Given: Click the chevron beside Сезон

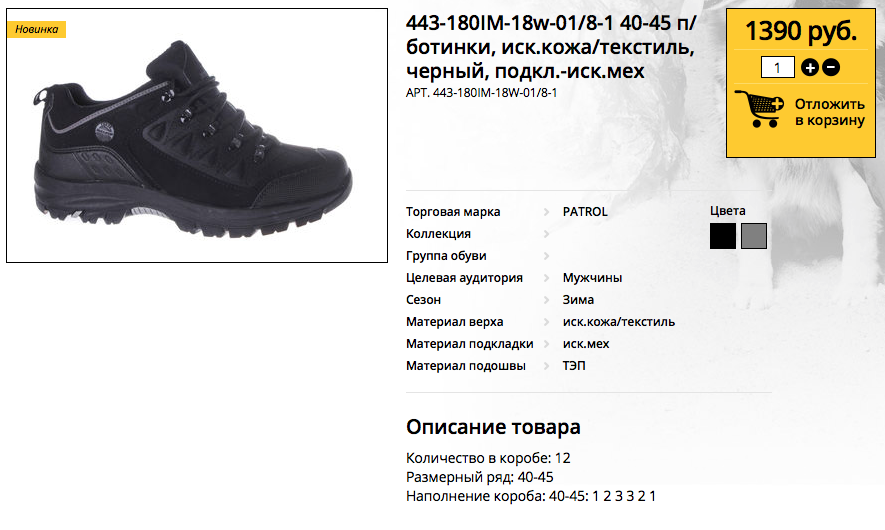Looking at the screenshot, I should click(x=546, y=300).
